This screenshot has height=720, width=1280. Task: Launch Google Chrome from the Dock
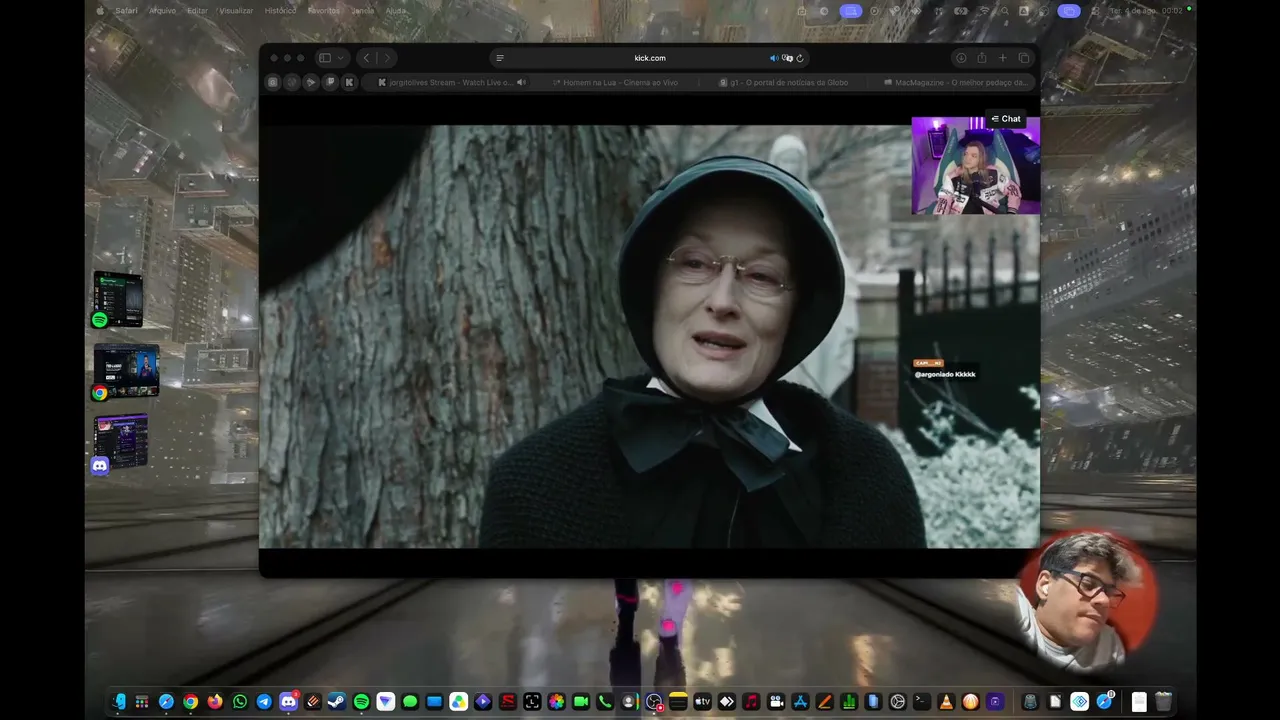[x=191, y=702]
